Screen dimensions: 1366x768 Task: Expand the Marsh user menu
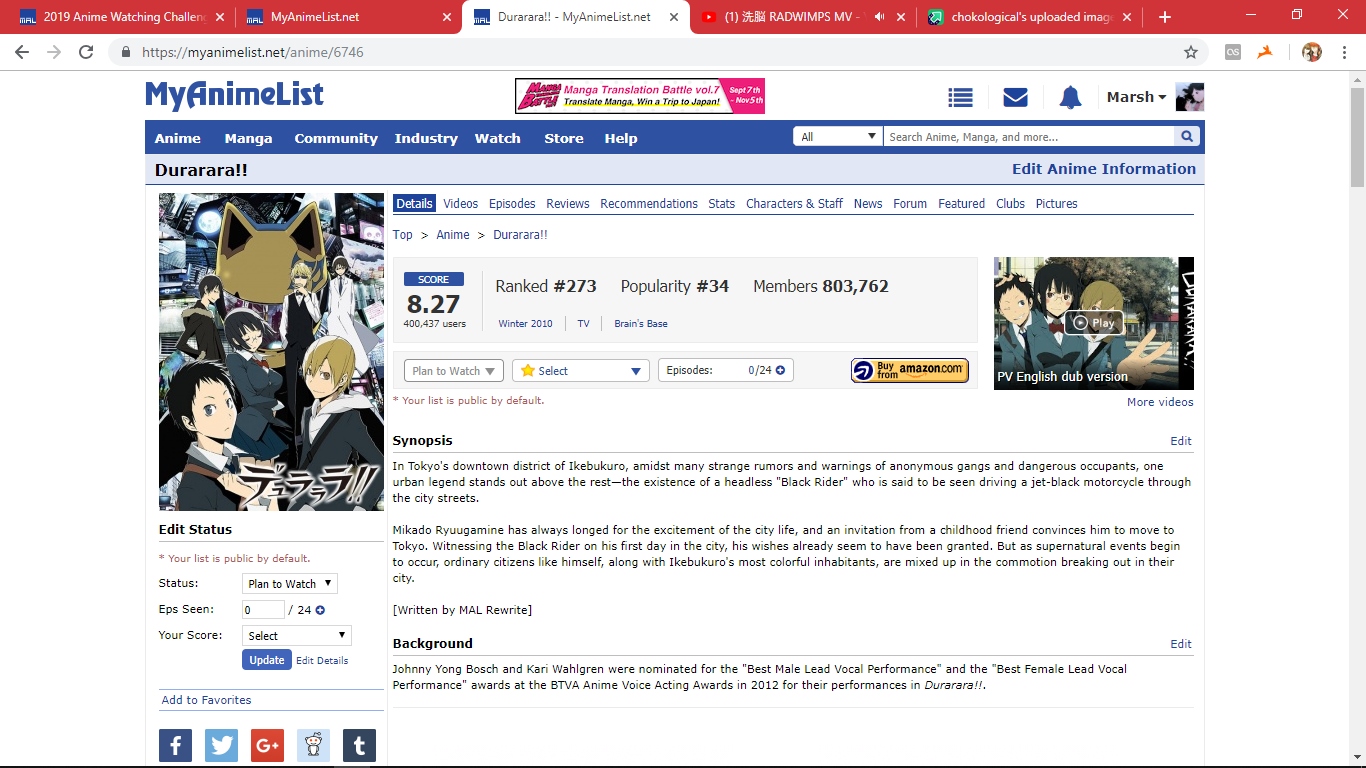click(x=1137, y=97)
